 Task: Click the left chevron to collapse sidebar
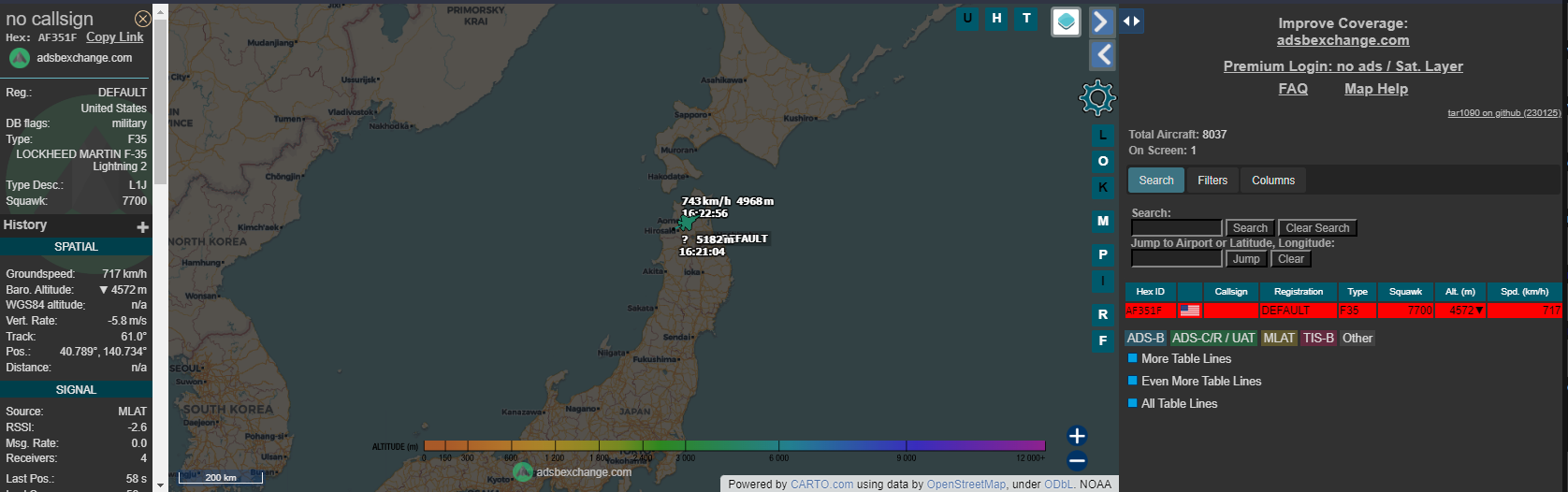pos(1102,55)
